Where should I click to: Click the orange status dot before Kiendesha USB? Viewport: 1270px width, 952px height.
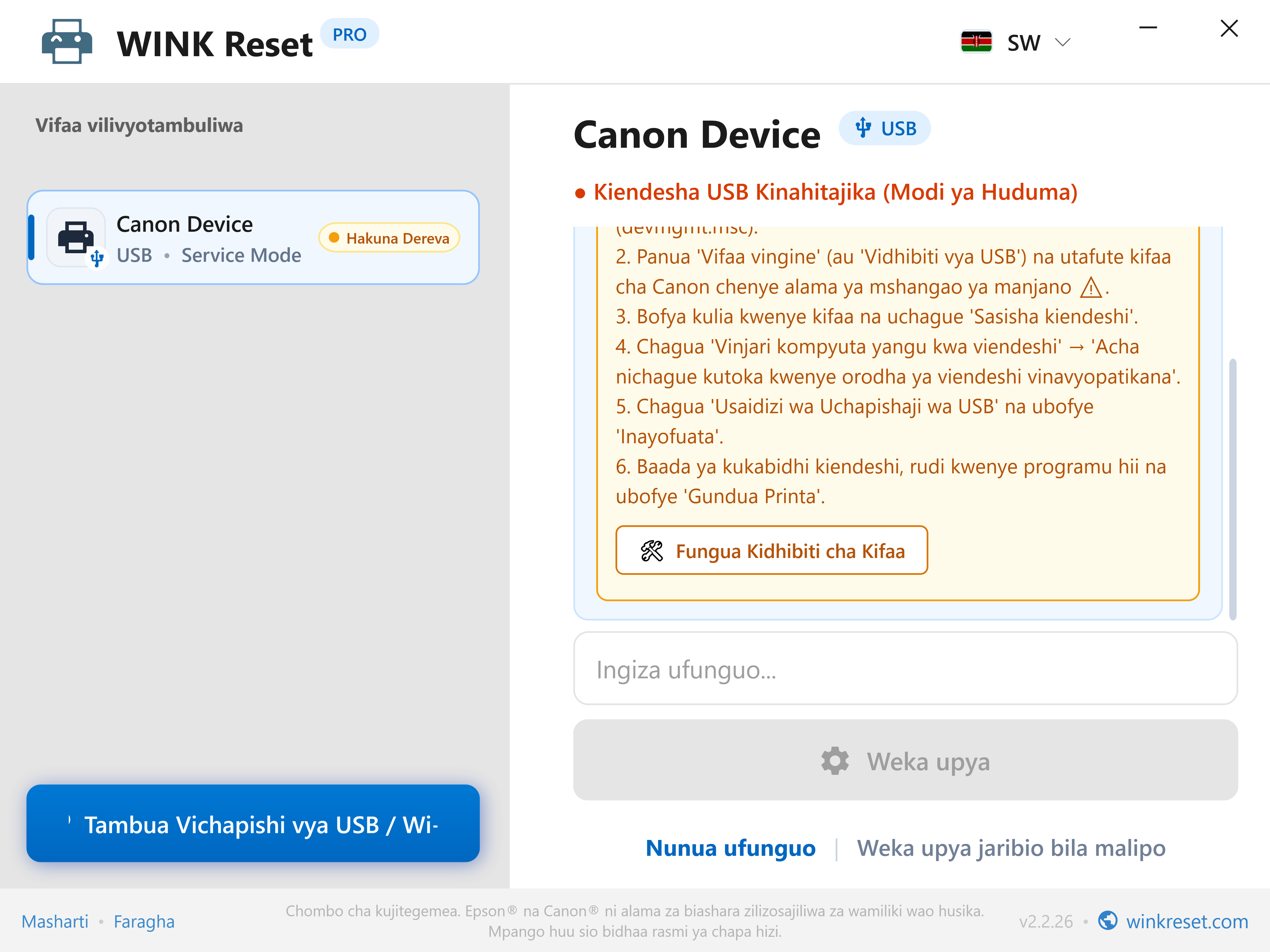coord(580,193)
